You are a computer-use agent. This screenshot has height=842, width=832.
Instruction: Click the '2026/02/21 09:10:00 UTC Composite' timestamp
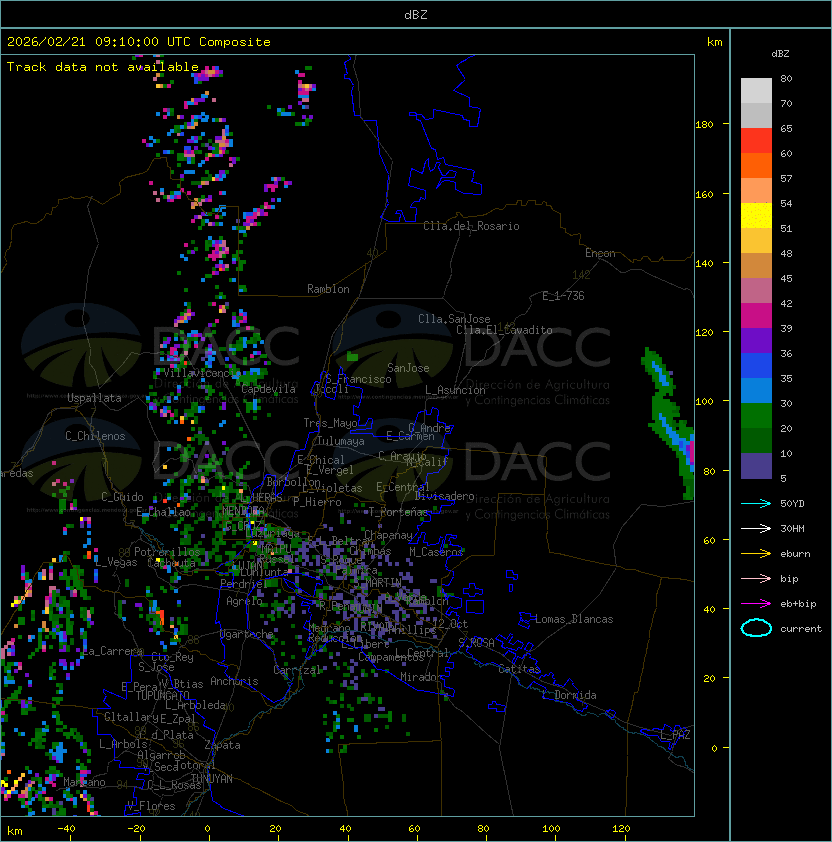pos(139,42)
